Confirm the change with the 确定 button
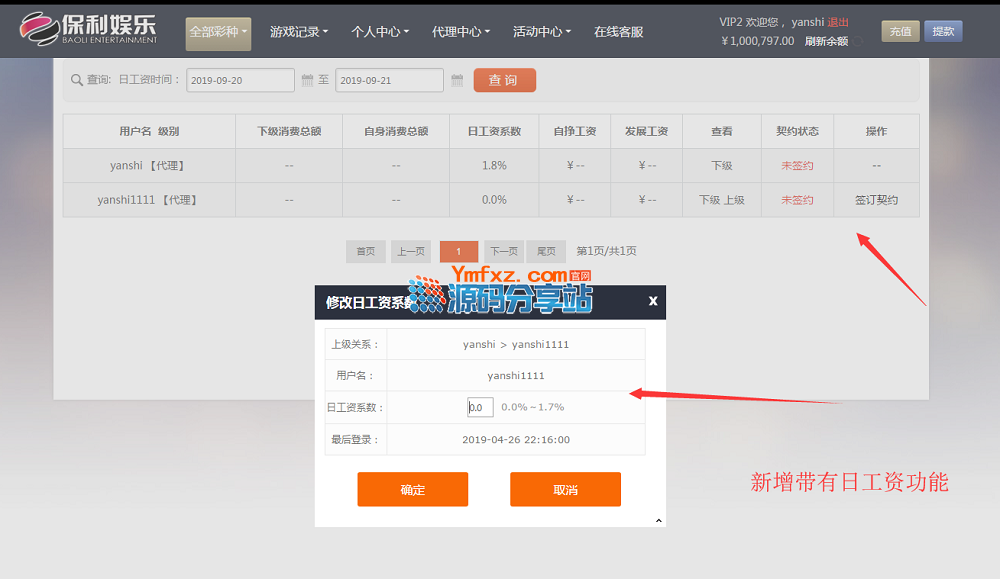Viewport: 1000px width, 579px height. [x=412, y=490]
